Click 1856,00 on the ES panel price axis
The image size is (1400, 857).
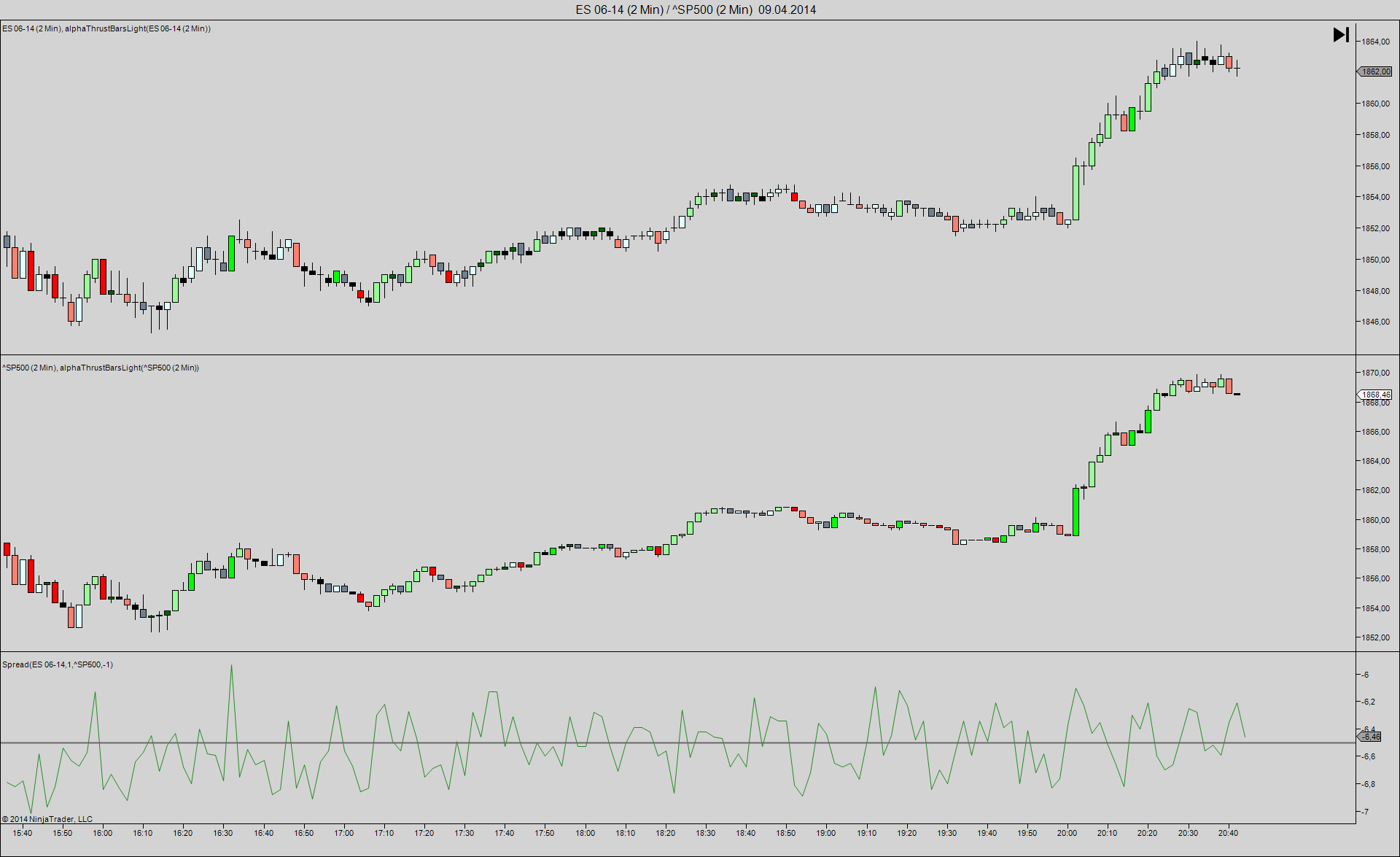[1375, 166]
